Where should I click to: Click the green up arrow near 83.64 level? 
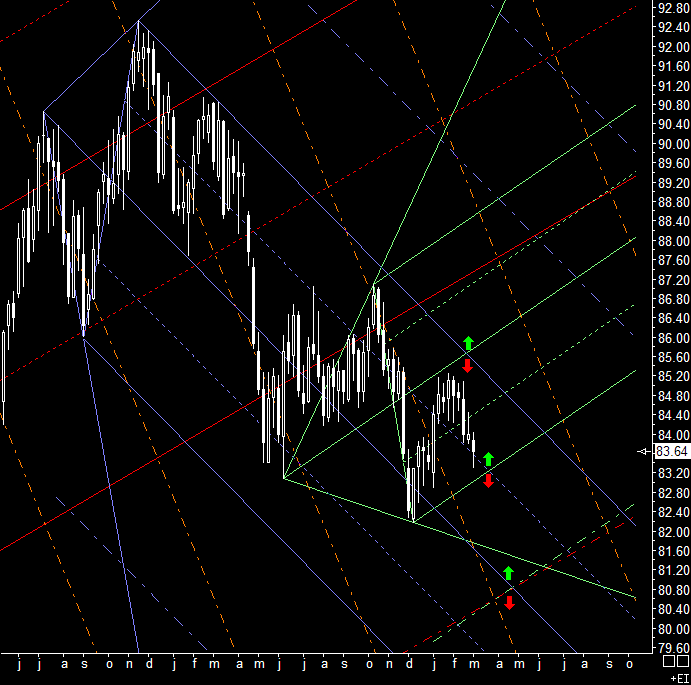pyautogui.click(x=488, y=459)
